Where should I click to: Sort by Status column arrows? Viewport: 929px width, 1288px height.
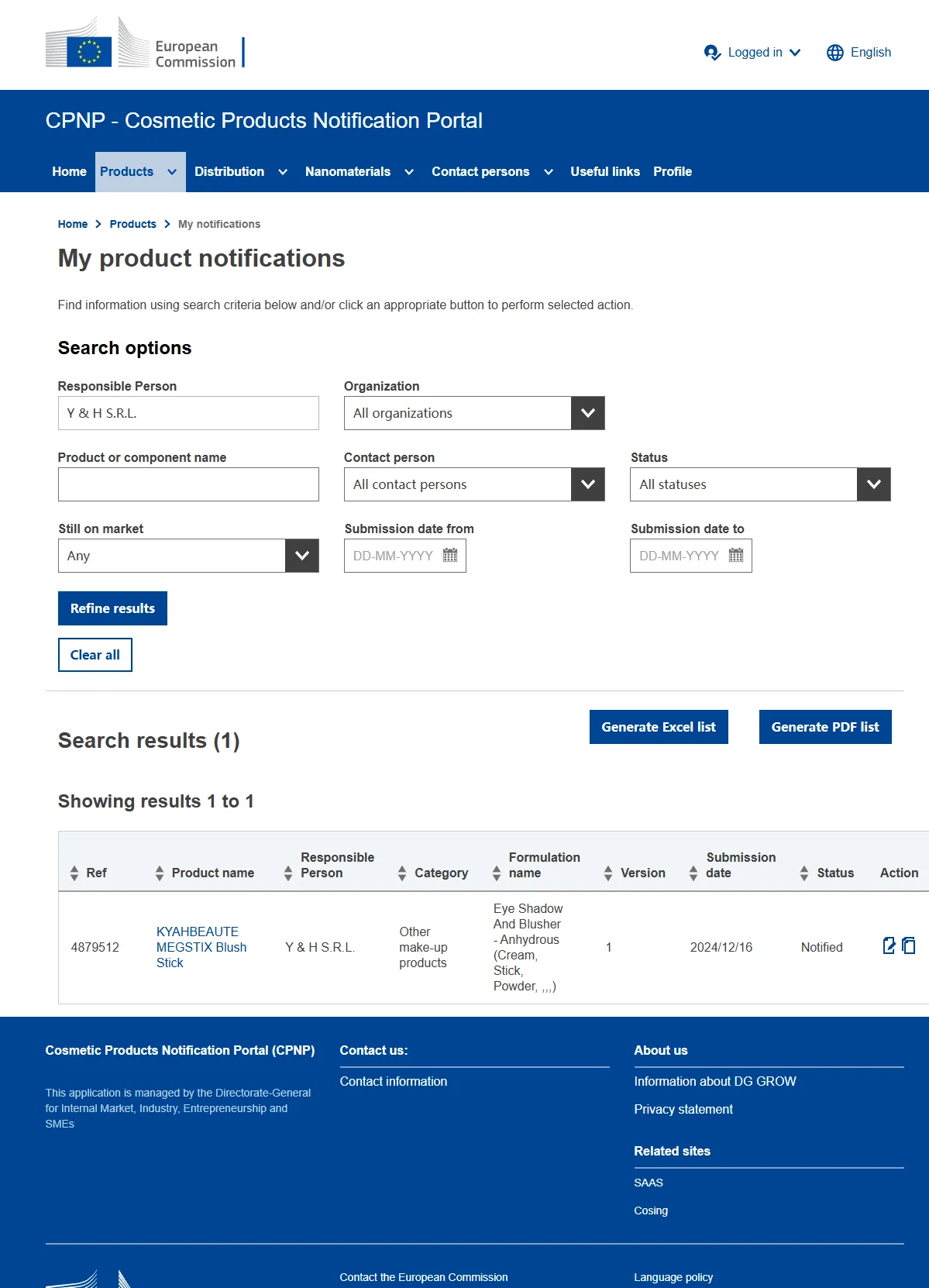pos(804,873)
